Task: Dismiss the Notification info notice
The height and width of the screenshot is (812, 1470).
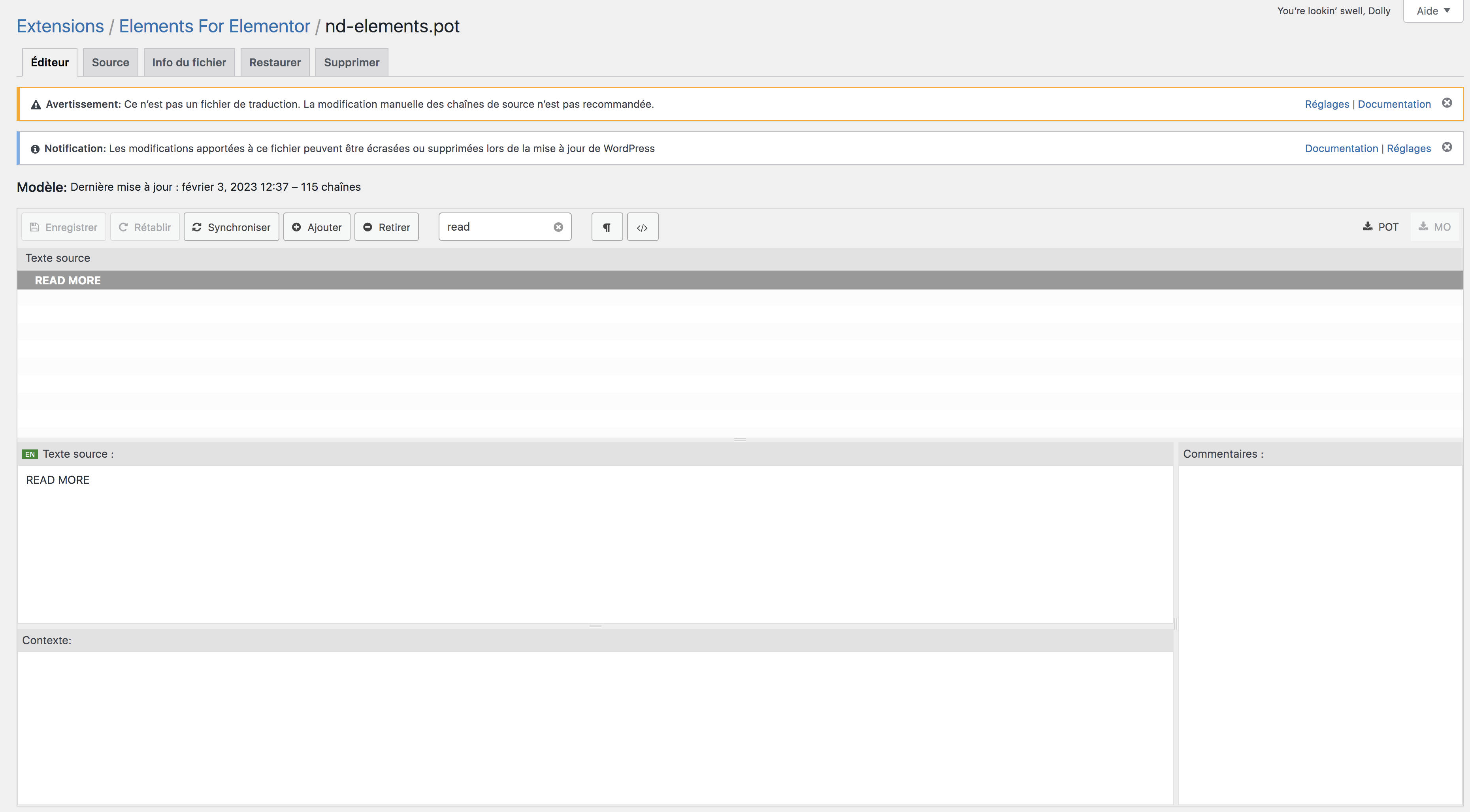Action: (x=1447, y=147)
